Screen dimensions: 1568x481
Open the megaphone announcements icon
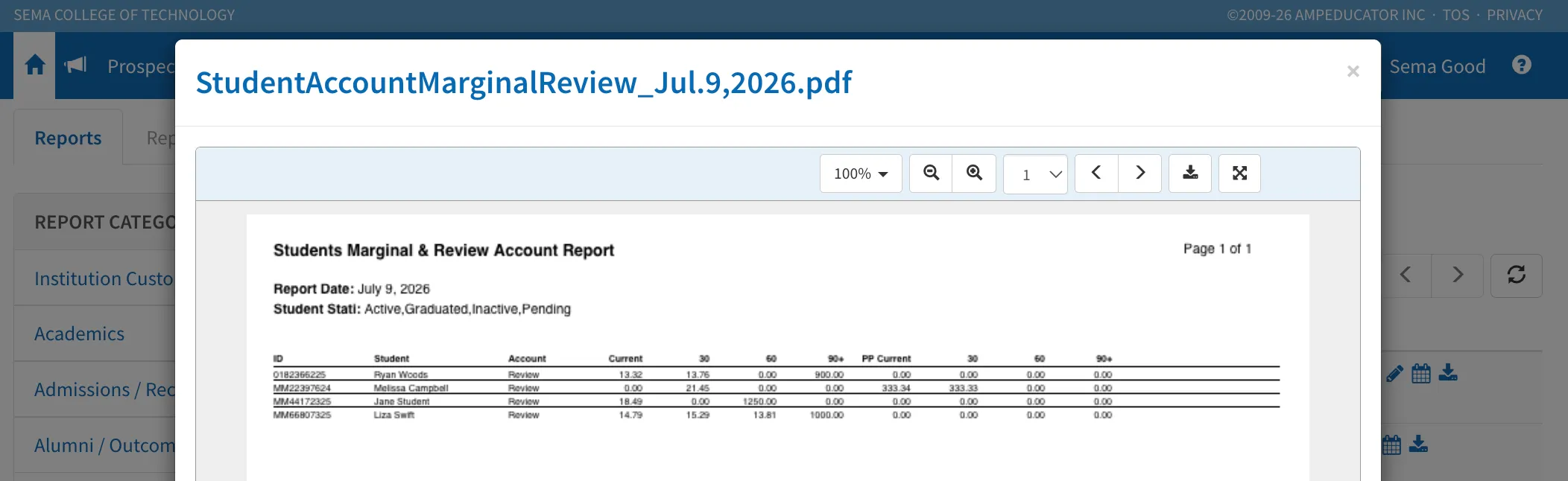[75, 66]
